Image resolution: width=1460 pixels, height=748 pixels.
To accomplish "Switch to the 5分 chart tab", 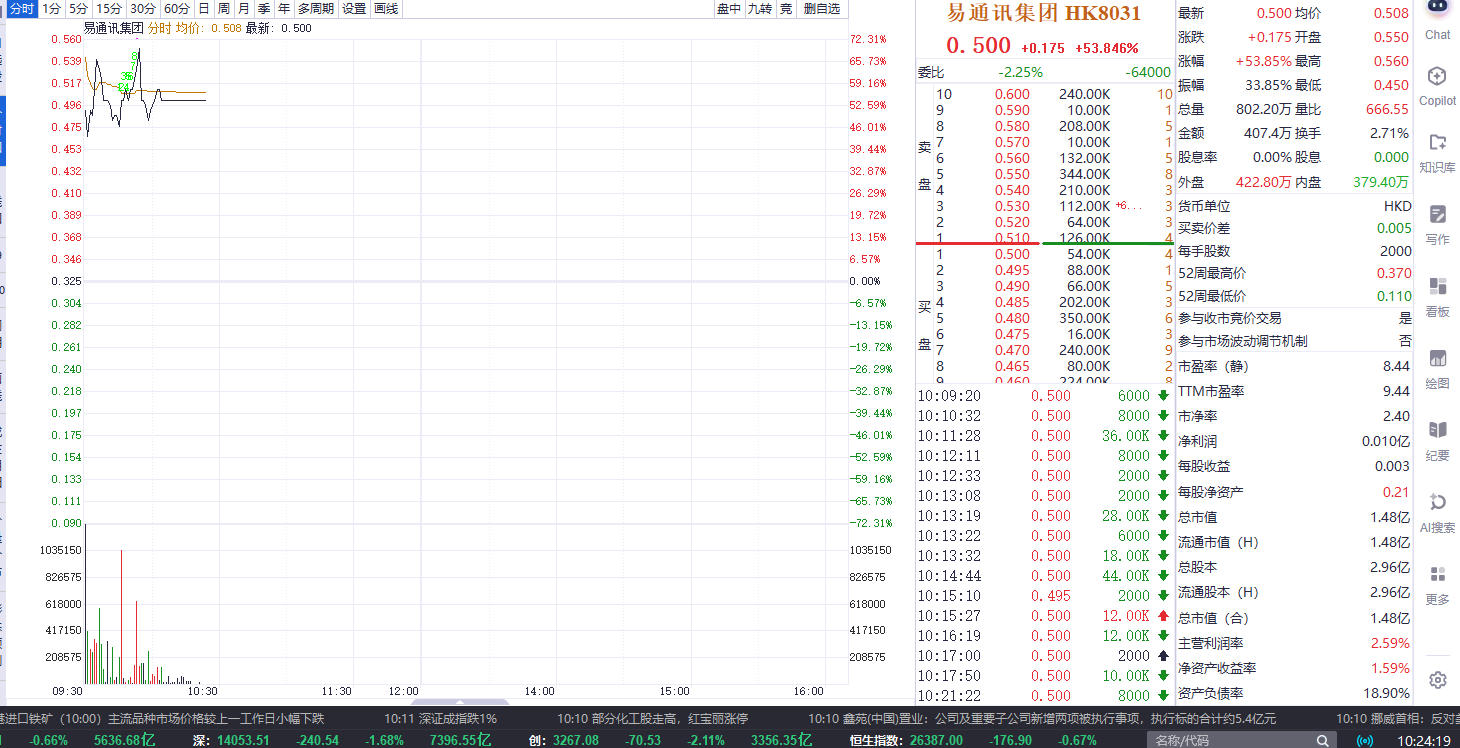I will [79, 9].
